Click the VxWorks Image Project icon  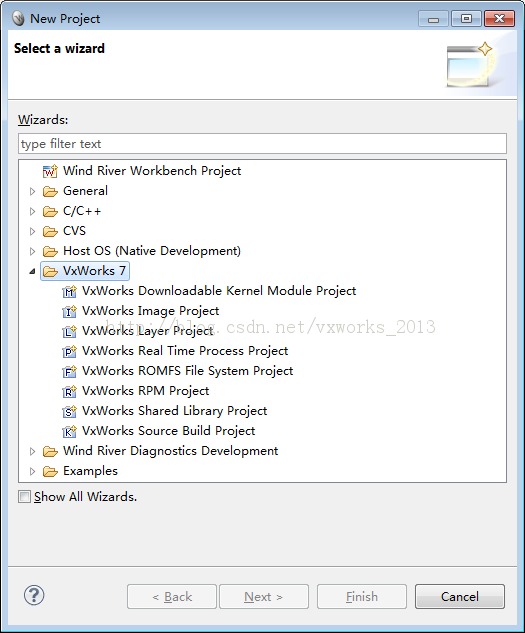coord(69,311)
